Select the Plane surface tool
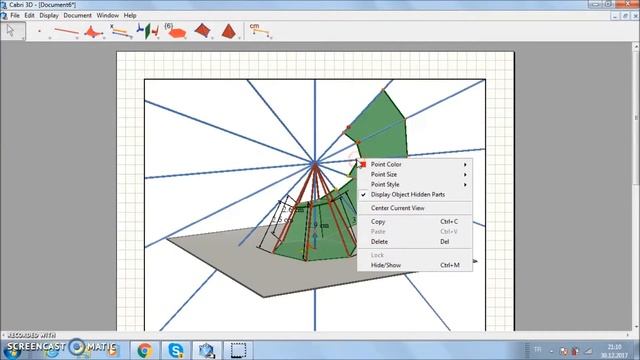 93,31
